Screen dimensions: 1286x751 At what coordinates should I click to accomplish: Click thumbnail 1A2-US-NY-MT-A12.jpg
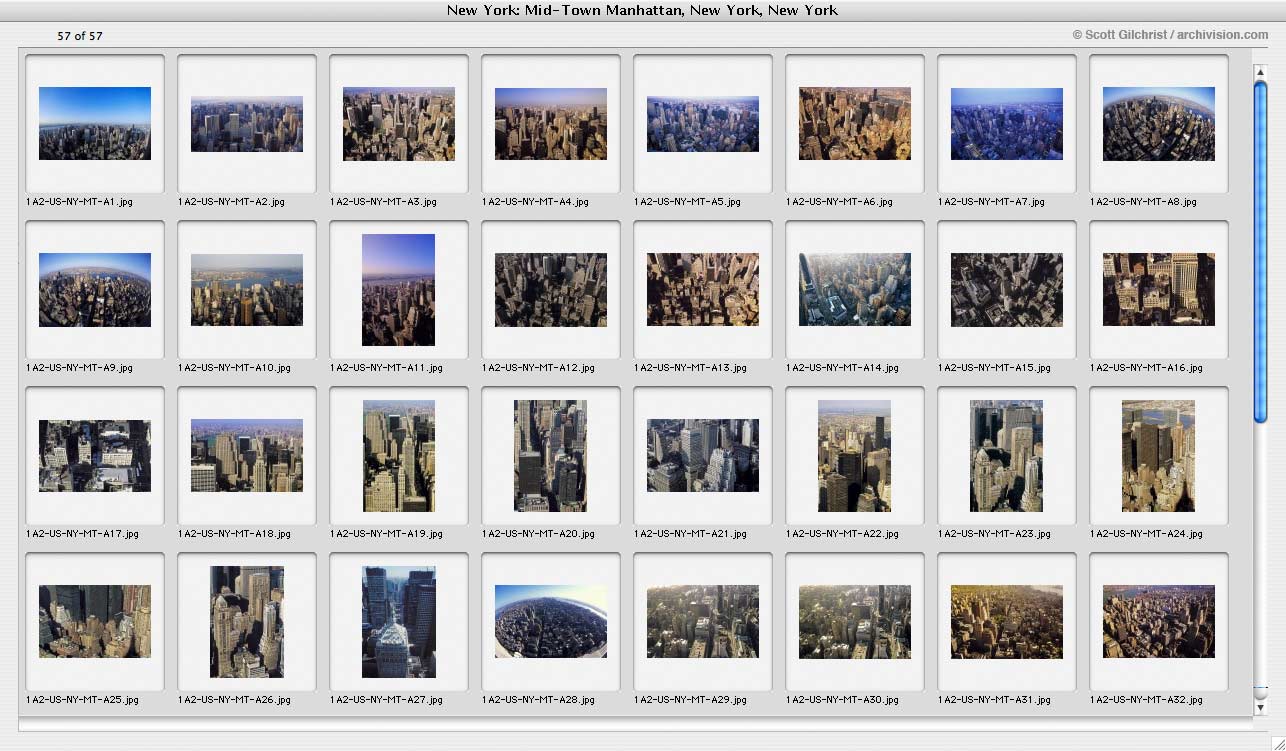pyautogui.click(x=551, y=290)
